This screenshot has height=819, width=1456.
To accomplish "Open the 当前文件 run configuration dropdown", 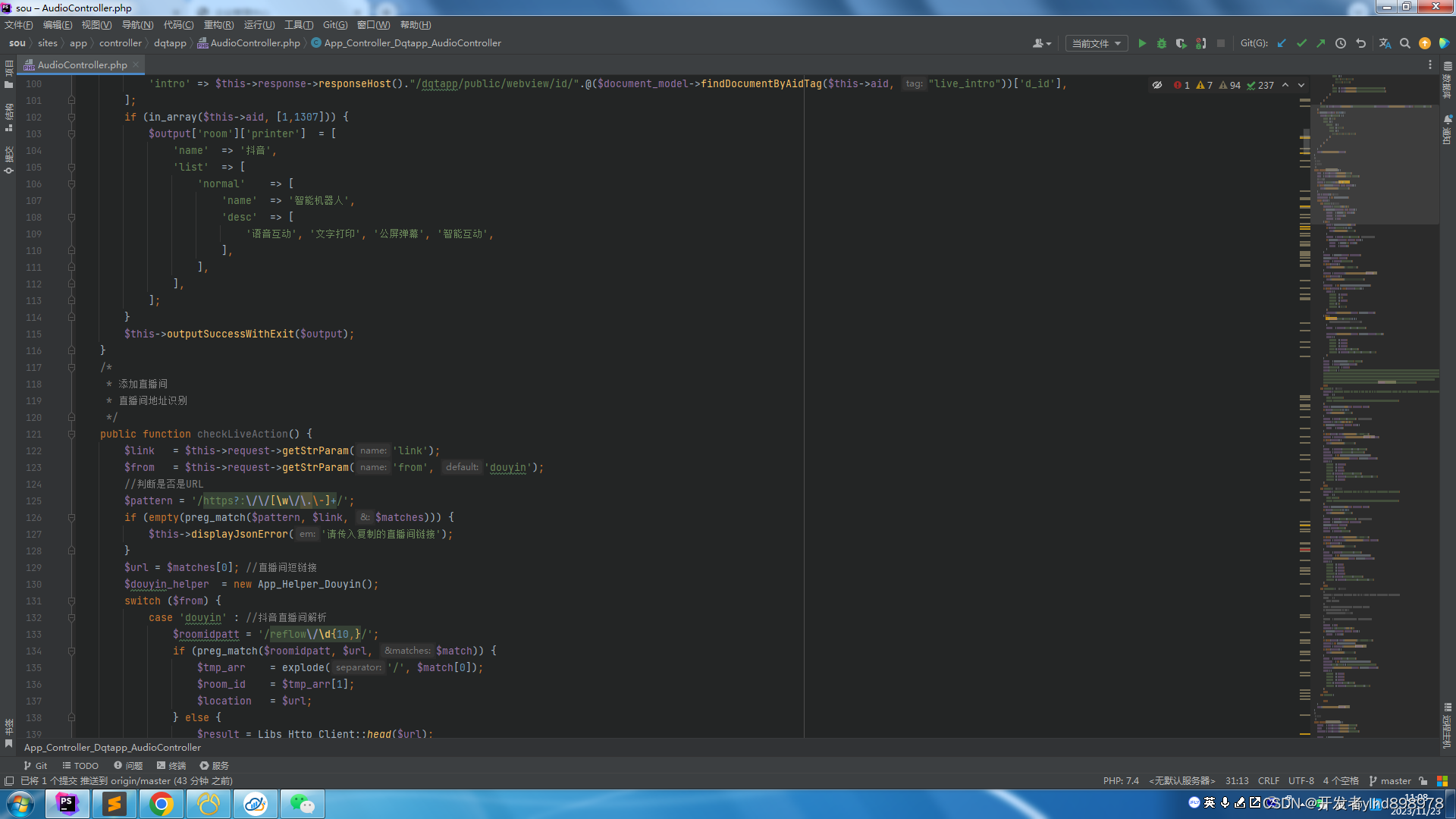I will (1096, 43).
